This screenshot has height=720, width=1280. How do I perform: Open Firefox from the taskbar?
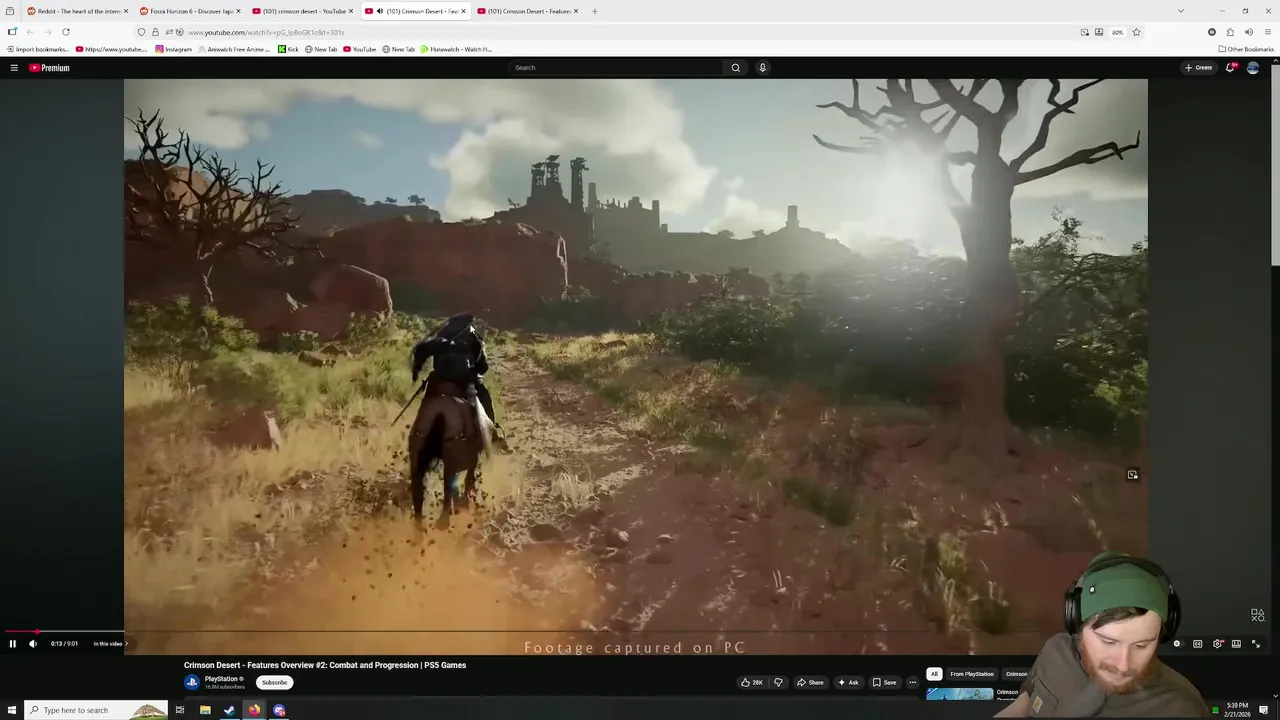(x=254, y=710)
